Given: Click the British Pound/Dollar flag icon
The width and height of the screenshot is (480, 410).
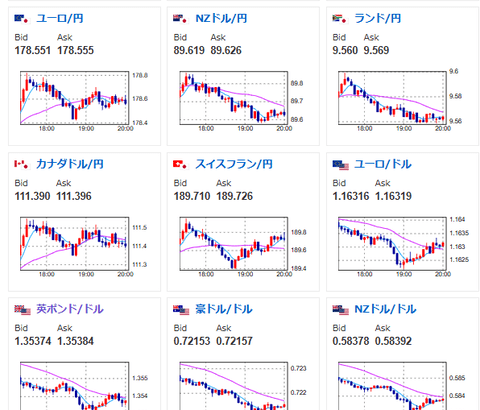Looking at the screenshot, I should [22, 310].
